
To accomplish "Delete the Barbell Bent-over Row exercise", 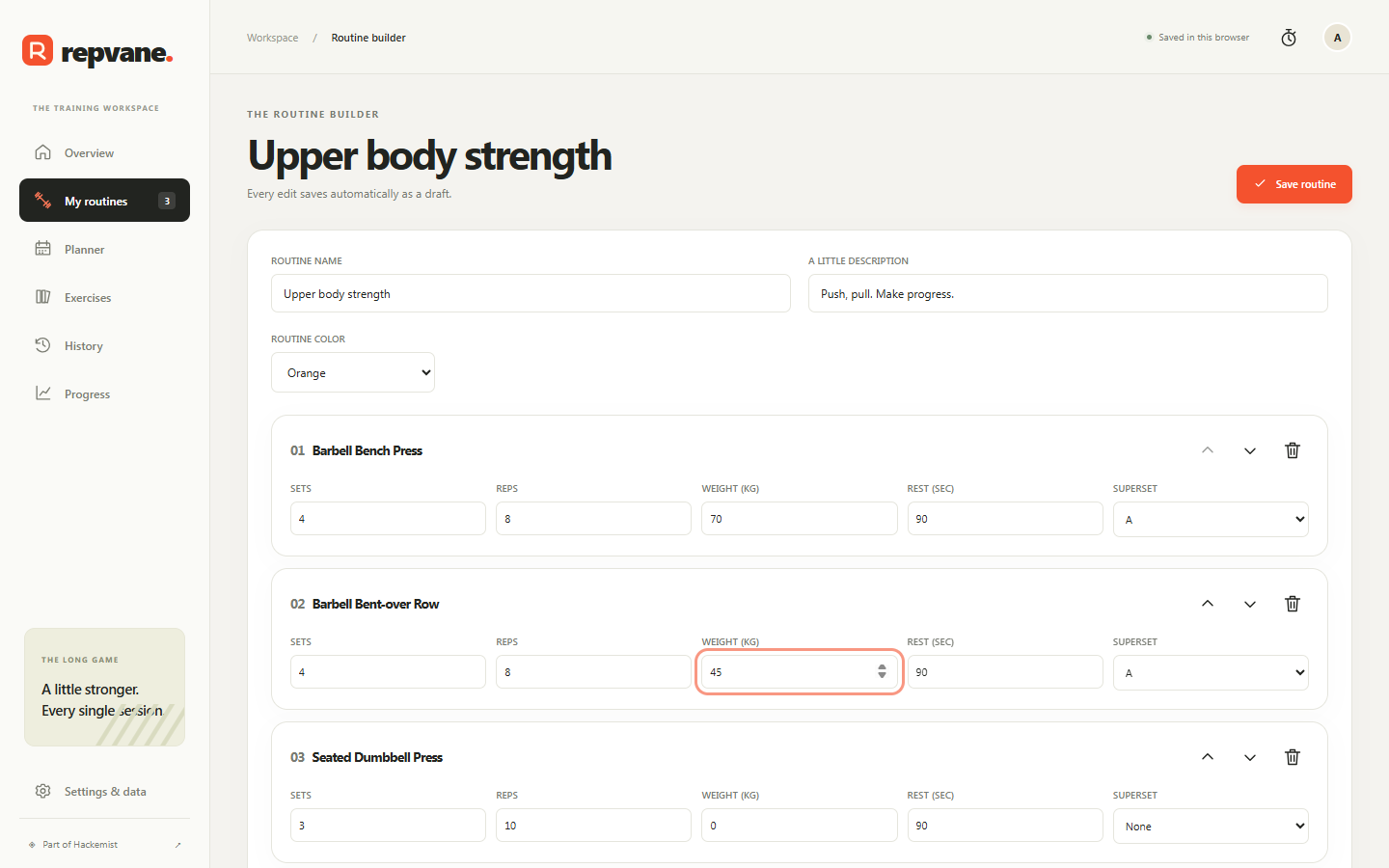I will coord(1293,604).
